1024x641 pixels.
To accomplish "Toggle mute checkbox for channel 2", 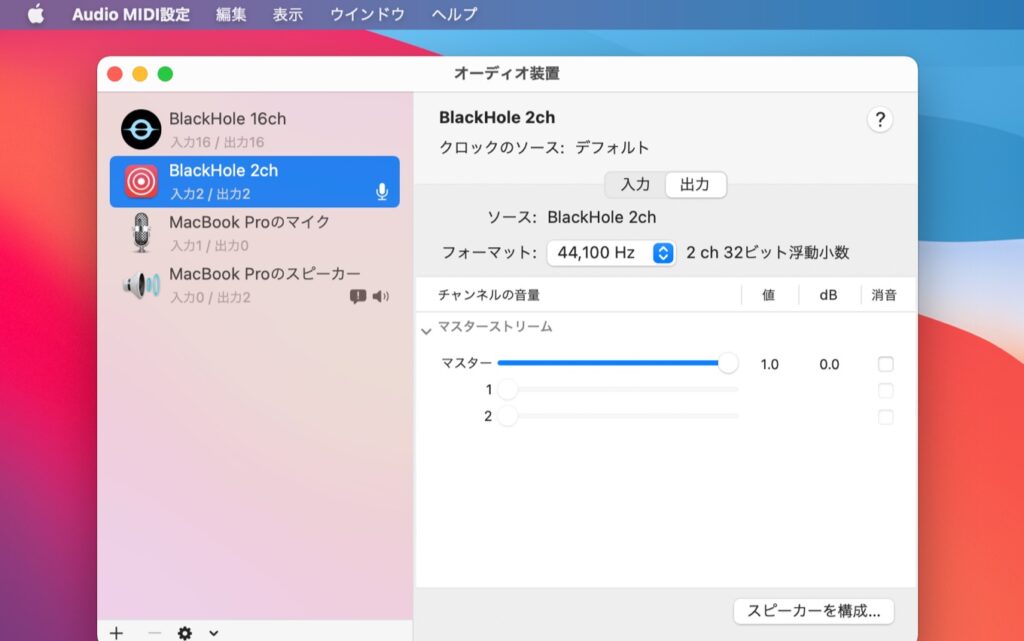I will 885,416.
